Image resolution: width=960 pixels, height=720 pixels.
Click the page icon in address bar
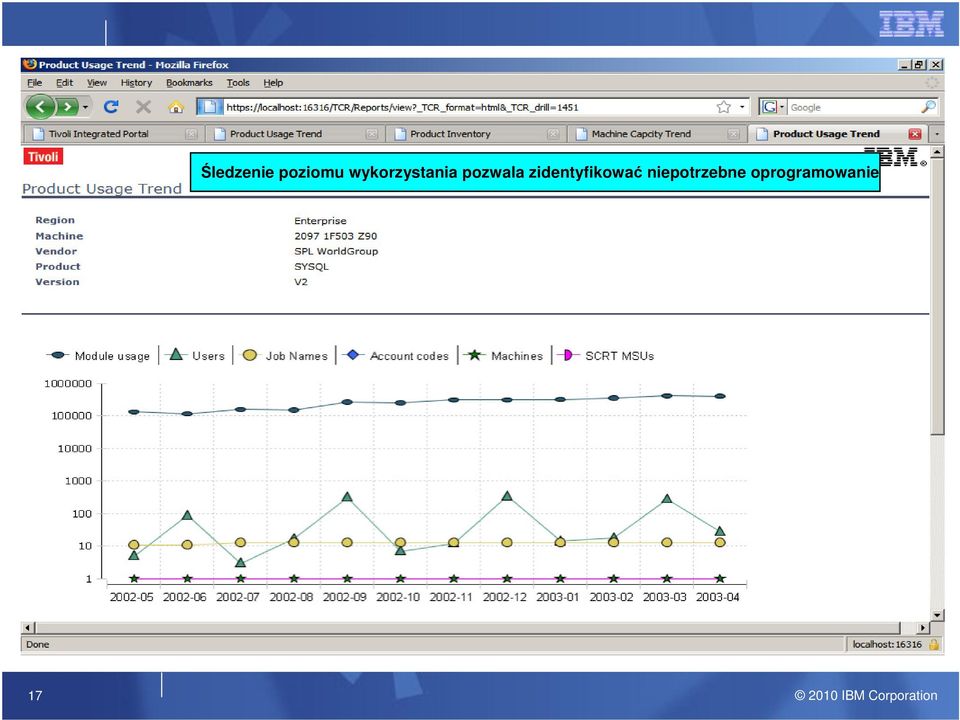tap(209, 107)
